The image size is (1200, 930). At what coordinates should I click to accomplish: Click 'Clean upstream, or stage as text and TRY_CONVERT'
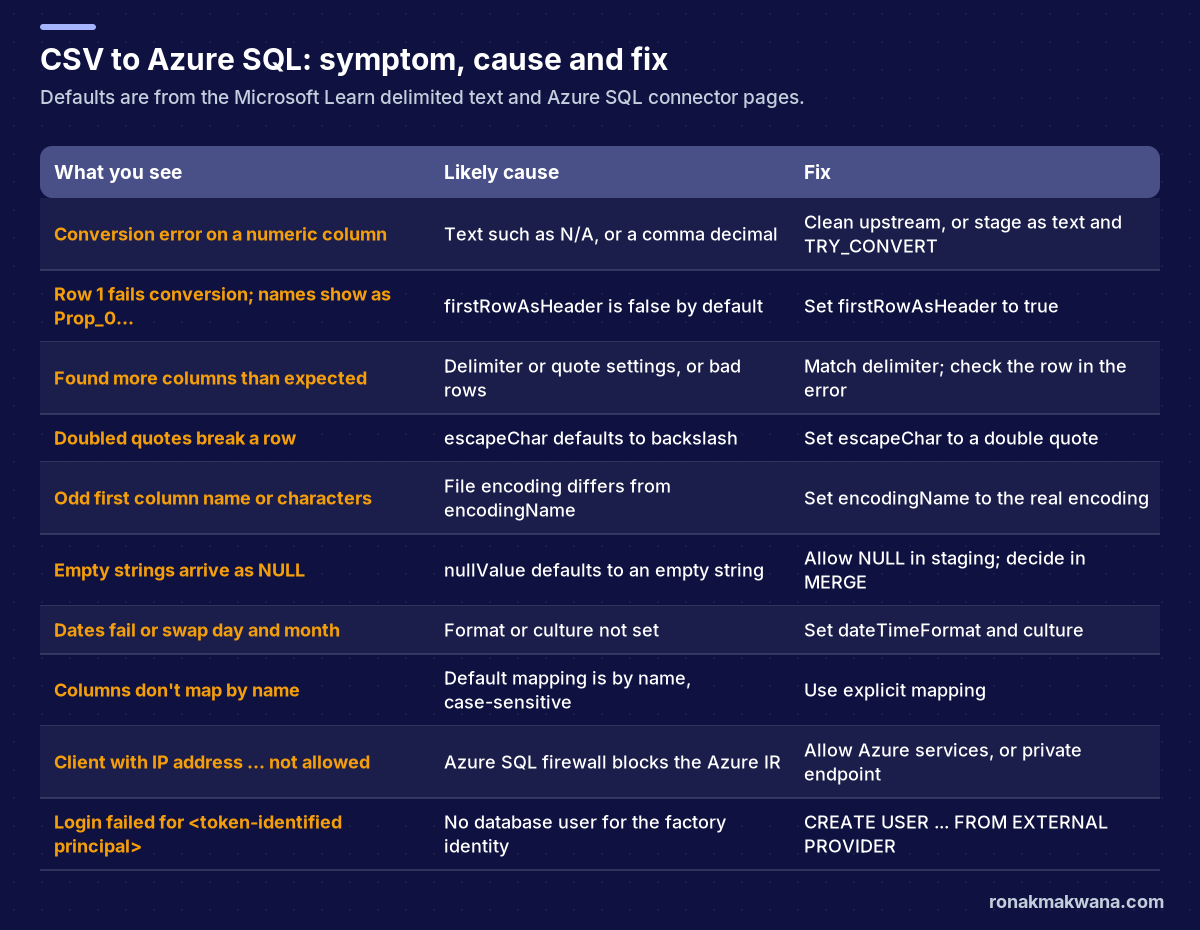963,234
